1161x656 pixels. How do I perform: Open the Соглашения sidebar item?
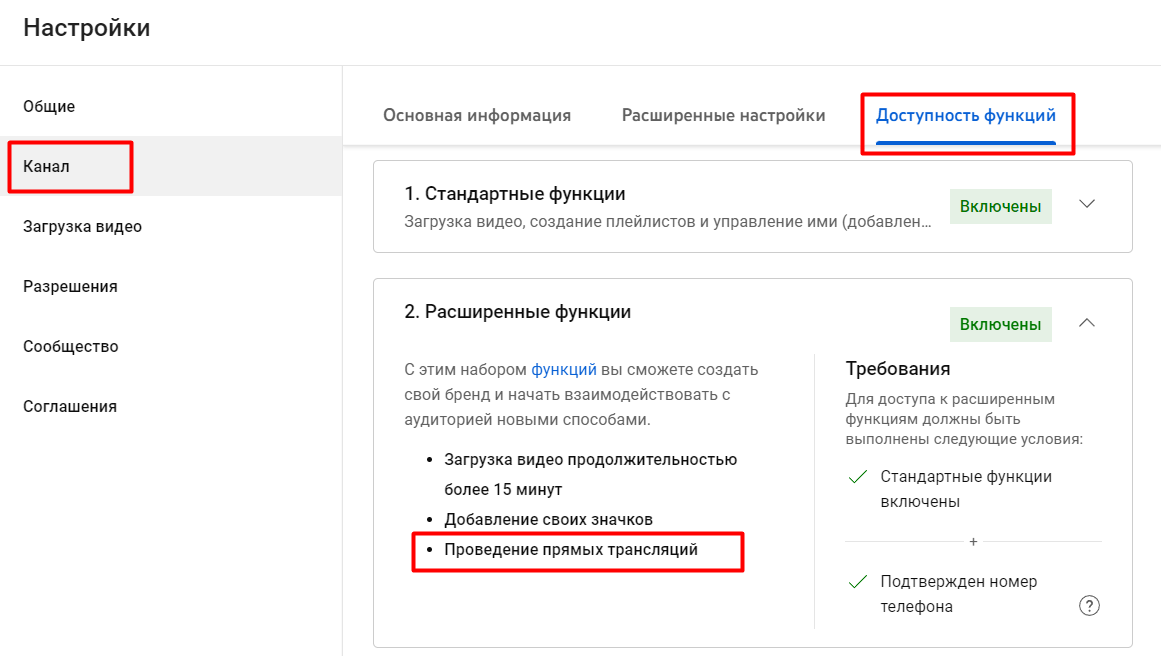(x=70, y=406)
